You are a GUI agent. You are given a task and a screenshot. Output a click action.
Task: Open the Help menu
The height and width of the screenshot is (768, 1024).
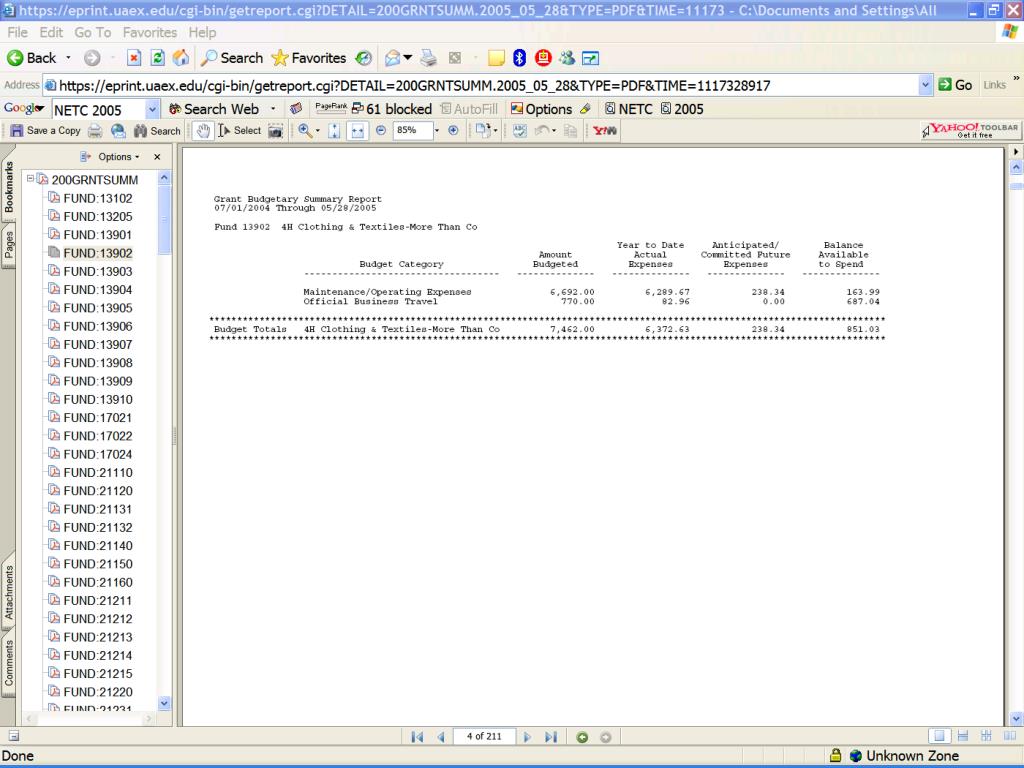(202, 32)
